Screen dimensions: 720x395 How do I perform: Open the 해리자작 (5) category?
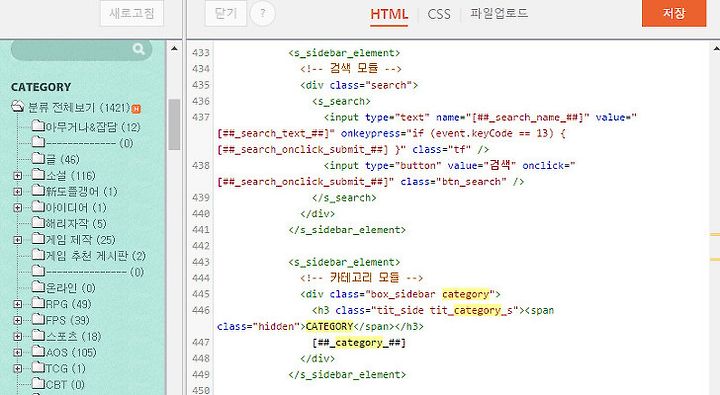click(x=76, y=224)
